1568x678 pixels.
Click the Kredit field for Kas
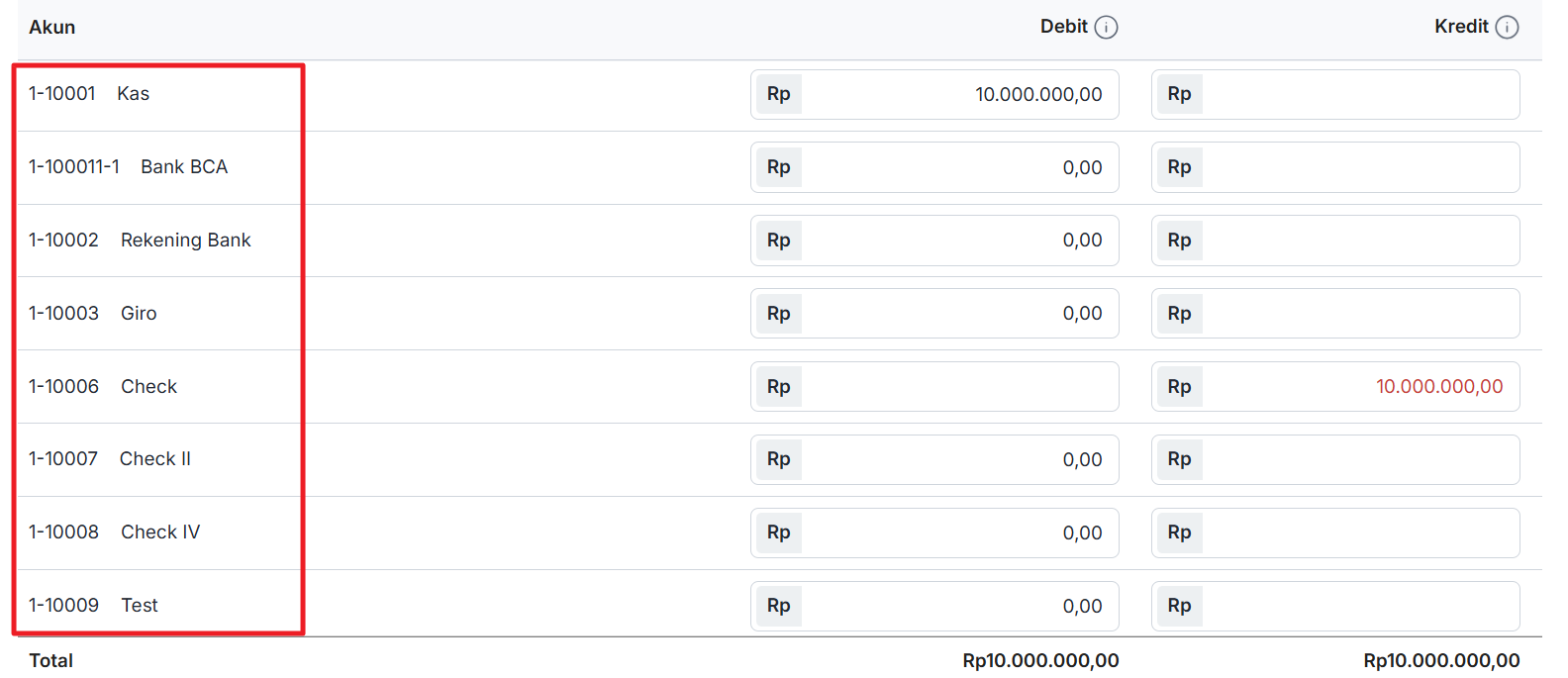(1359, 95)
